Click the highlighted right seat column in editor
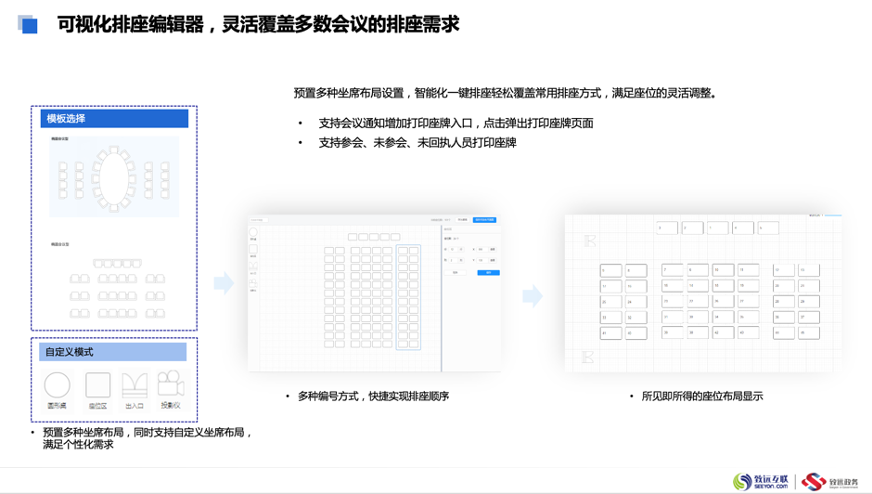The height and width of the screenshot is (494, 872). tap(409, 296)
